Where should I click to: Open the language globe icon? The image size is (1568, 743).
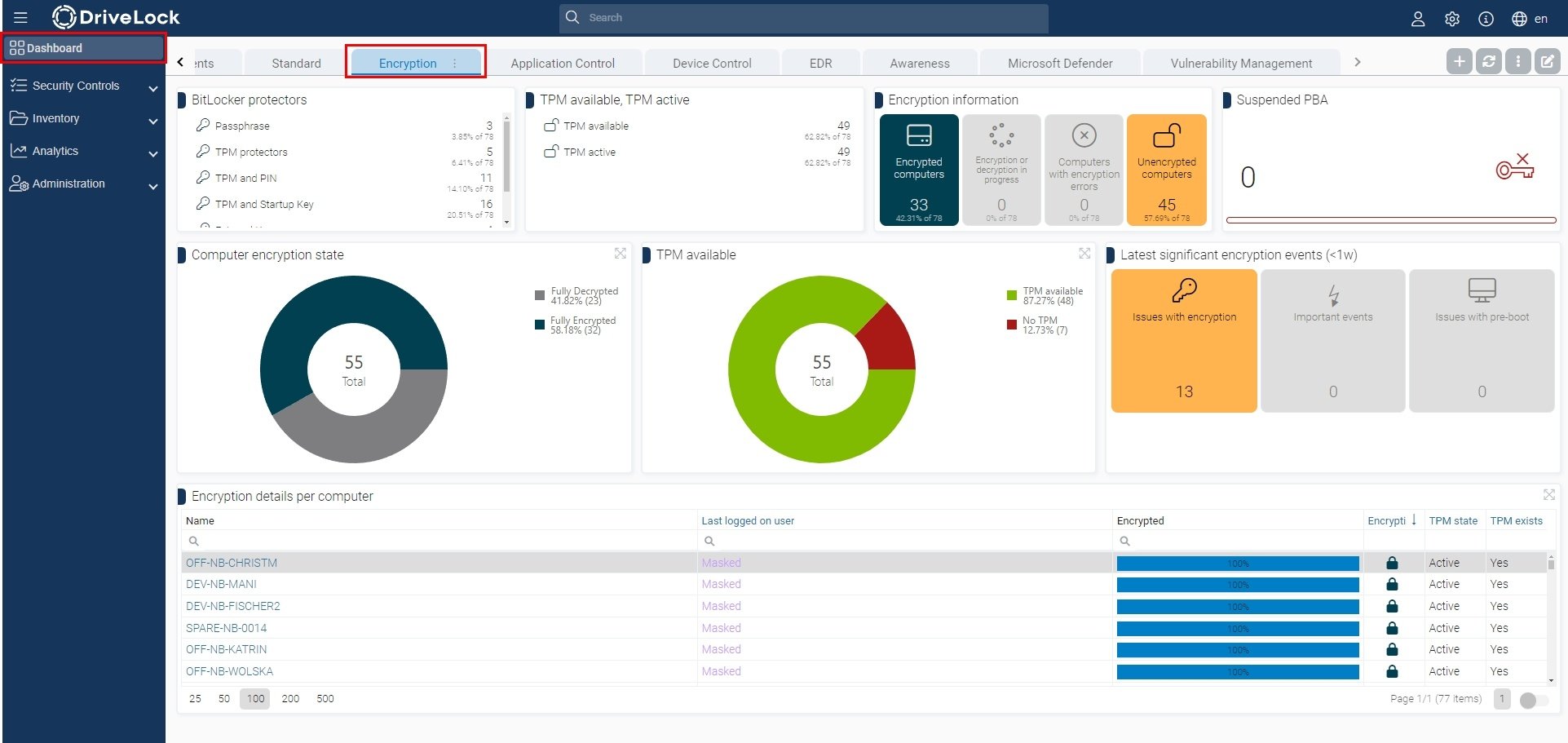click(x=1518, y=18)
